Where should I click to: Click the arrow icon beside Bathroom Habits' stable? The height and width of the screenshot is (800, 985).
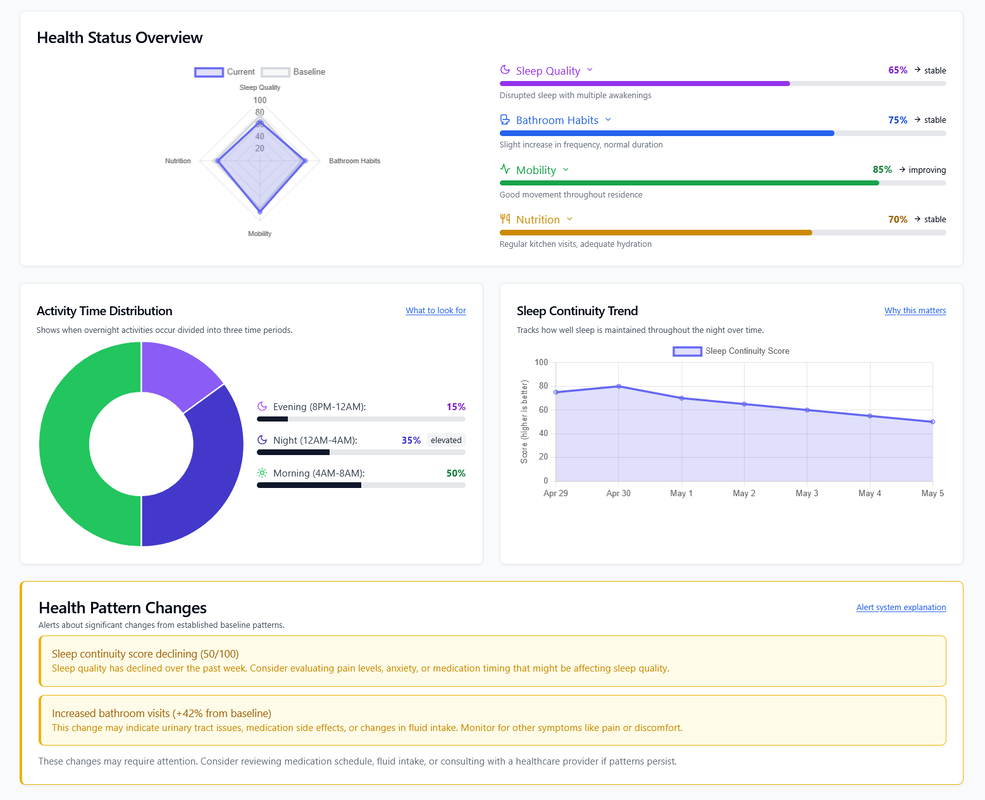(917, 119)
